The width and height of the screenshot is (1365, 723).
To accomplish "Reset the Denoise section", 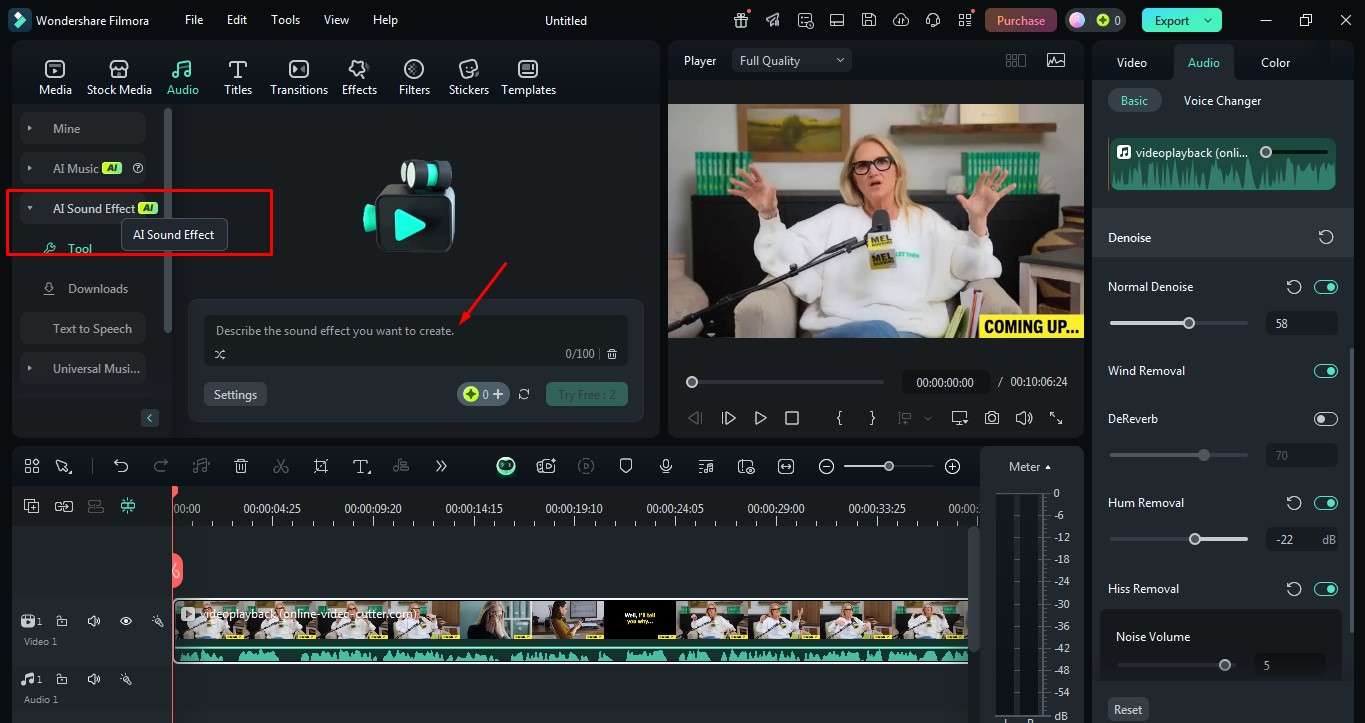I will click(1326, 237).
